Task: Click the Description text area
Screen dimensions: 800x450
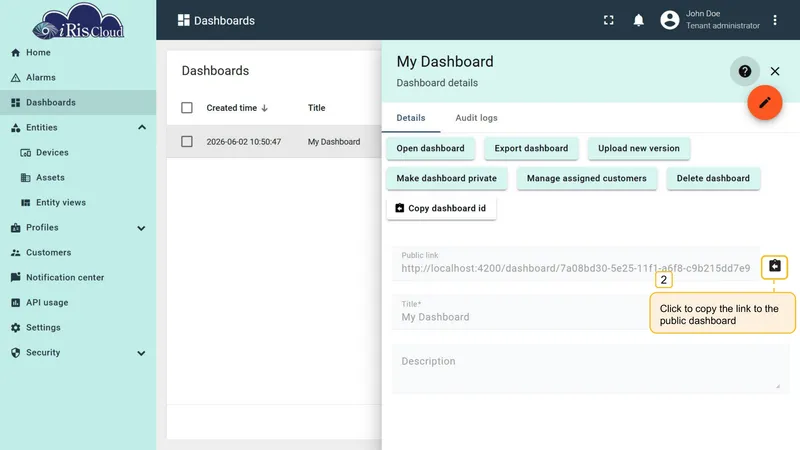Action: tap(590, 369)
